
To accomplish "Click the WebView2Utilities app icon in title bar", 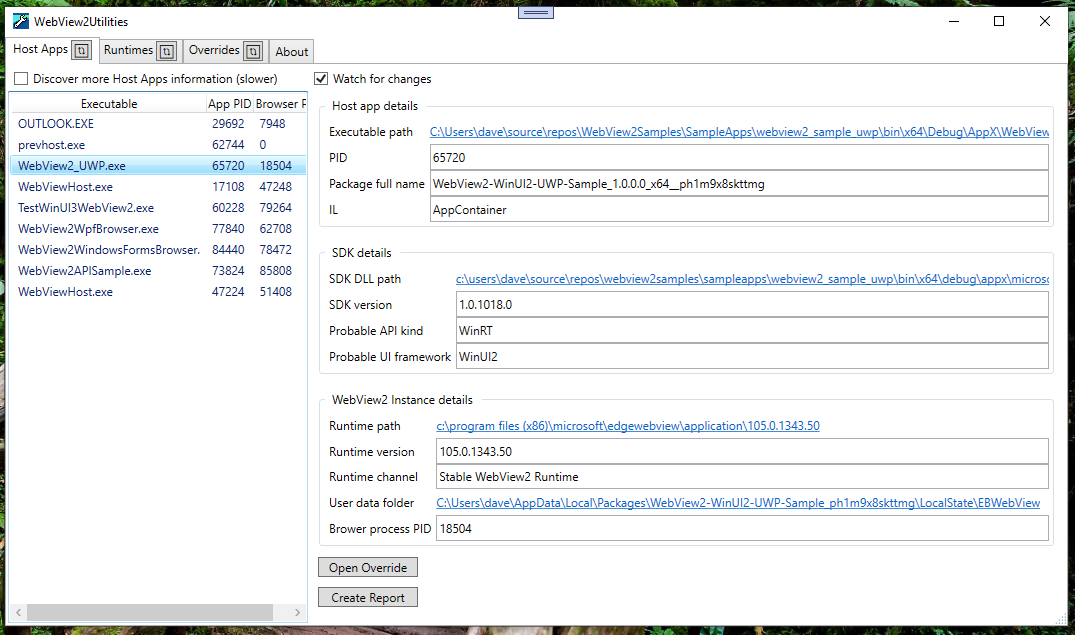I will [21, 21].
